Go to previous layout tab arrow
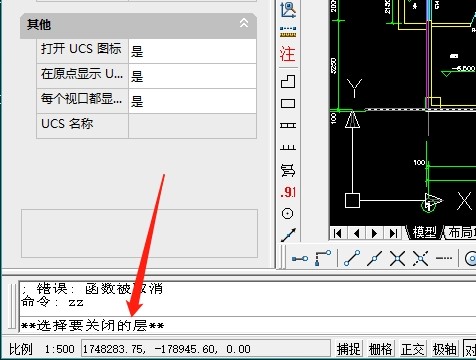476x360 pixels. 356,233
